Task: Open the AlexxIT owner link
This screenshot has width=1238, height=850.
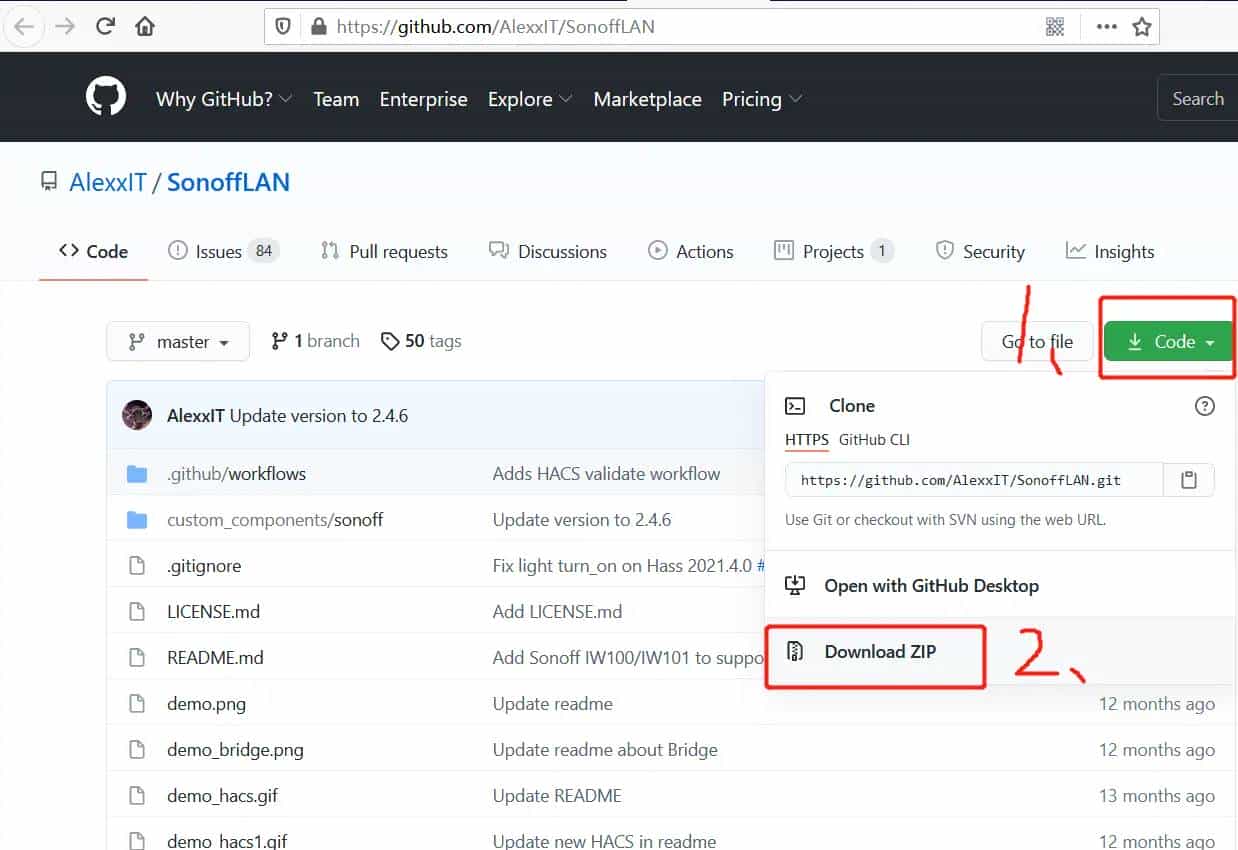Action: 108,183
